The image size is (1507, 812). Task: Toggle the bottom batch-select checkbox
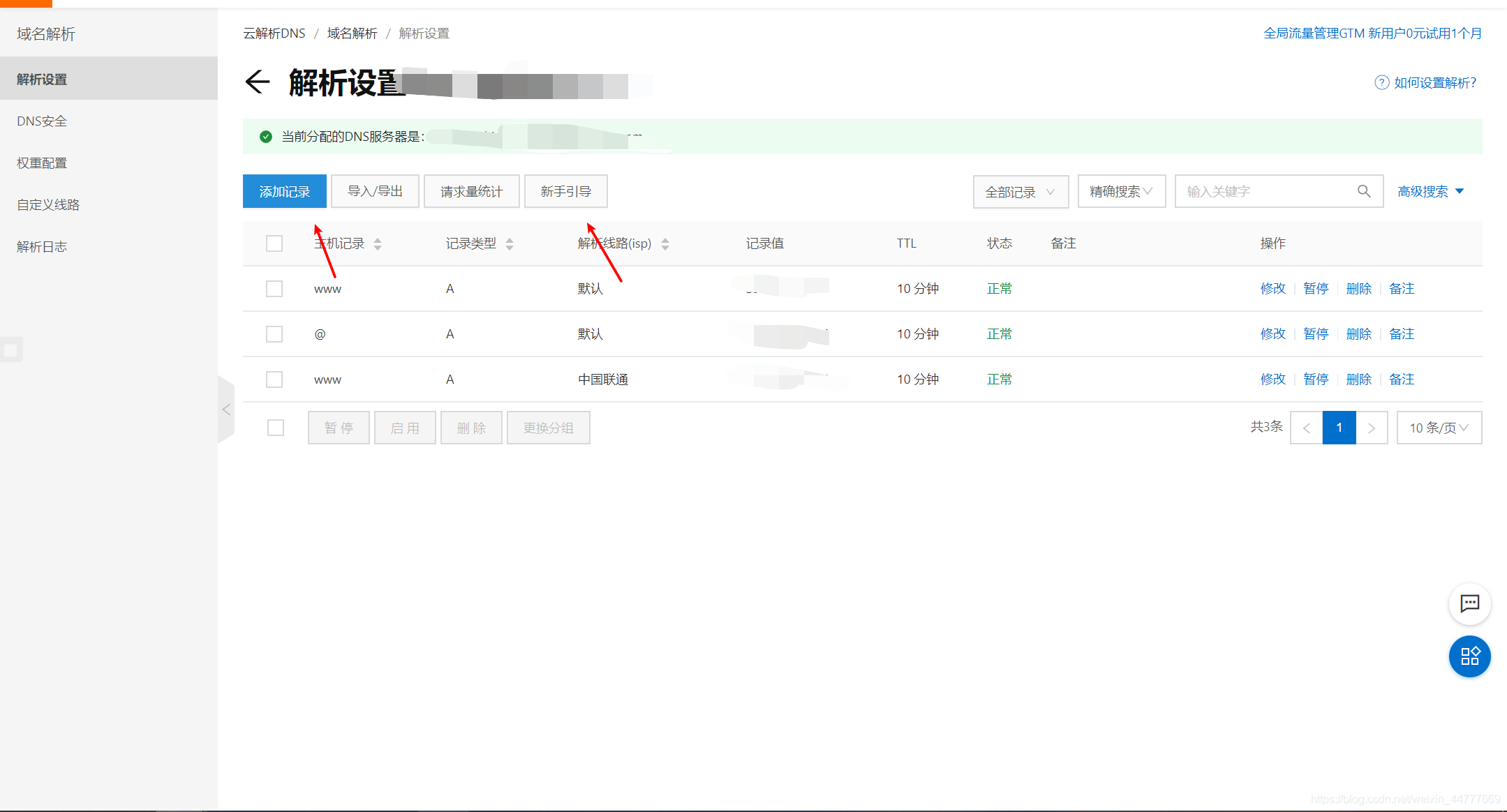coord(276,428)
